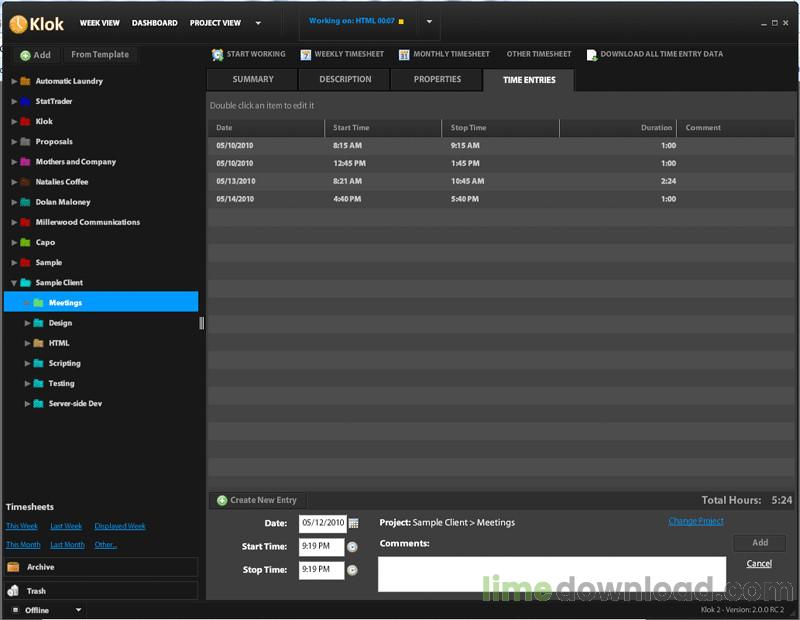Open the Monthly Timesheet calendar icon
This screenshot has width=800, height=620.
coord(404,55)
